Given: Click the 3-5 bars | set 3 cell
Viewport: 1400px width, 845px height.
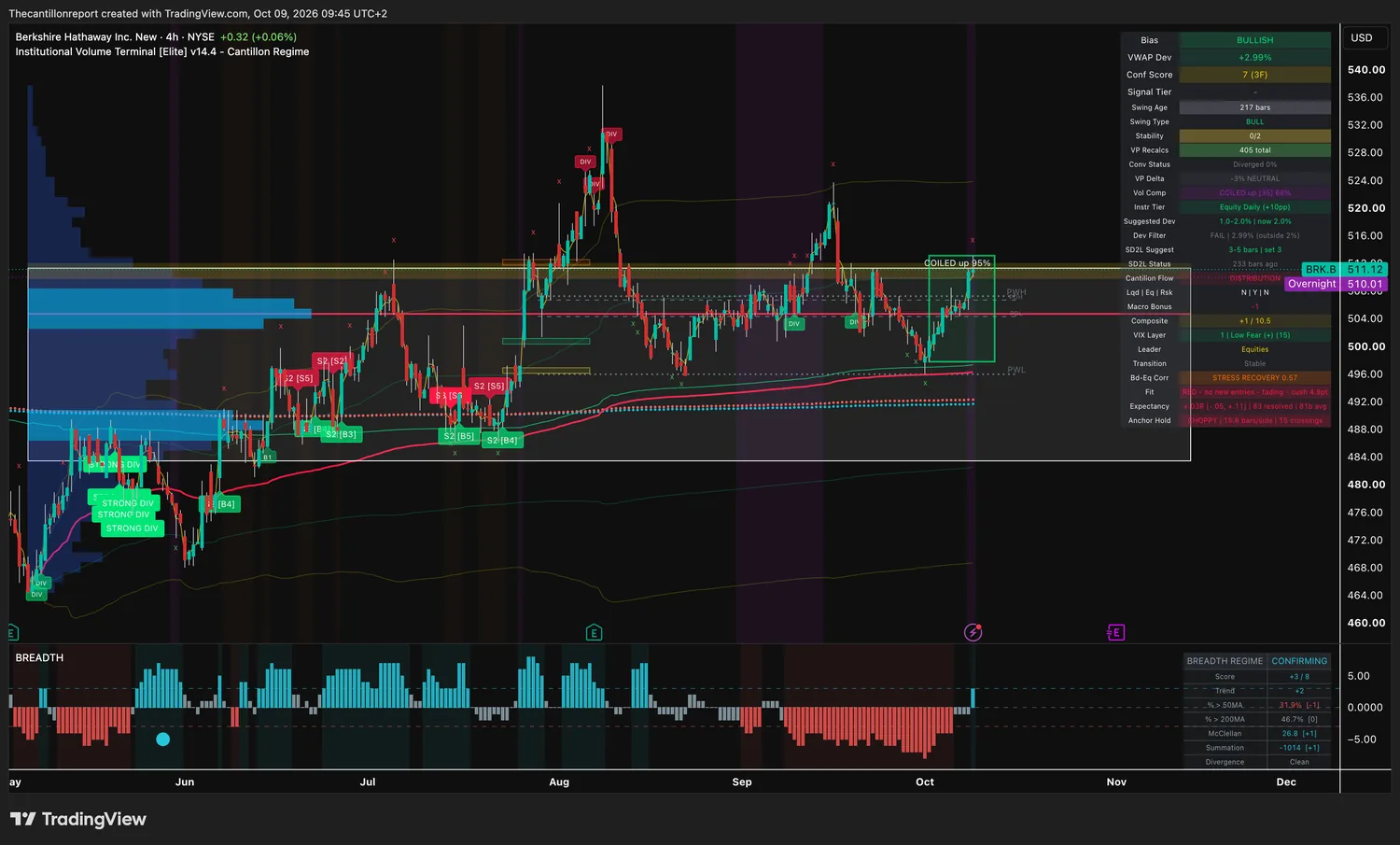Looking at the screenshot, I should [1254, 249].
